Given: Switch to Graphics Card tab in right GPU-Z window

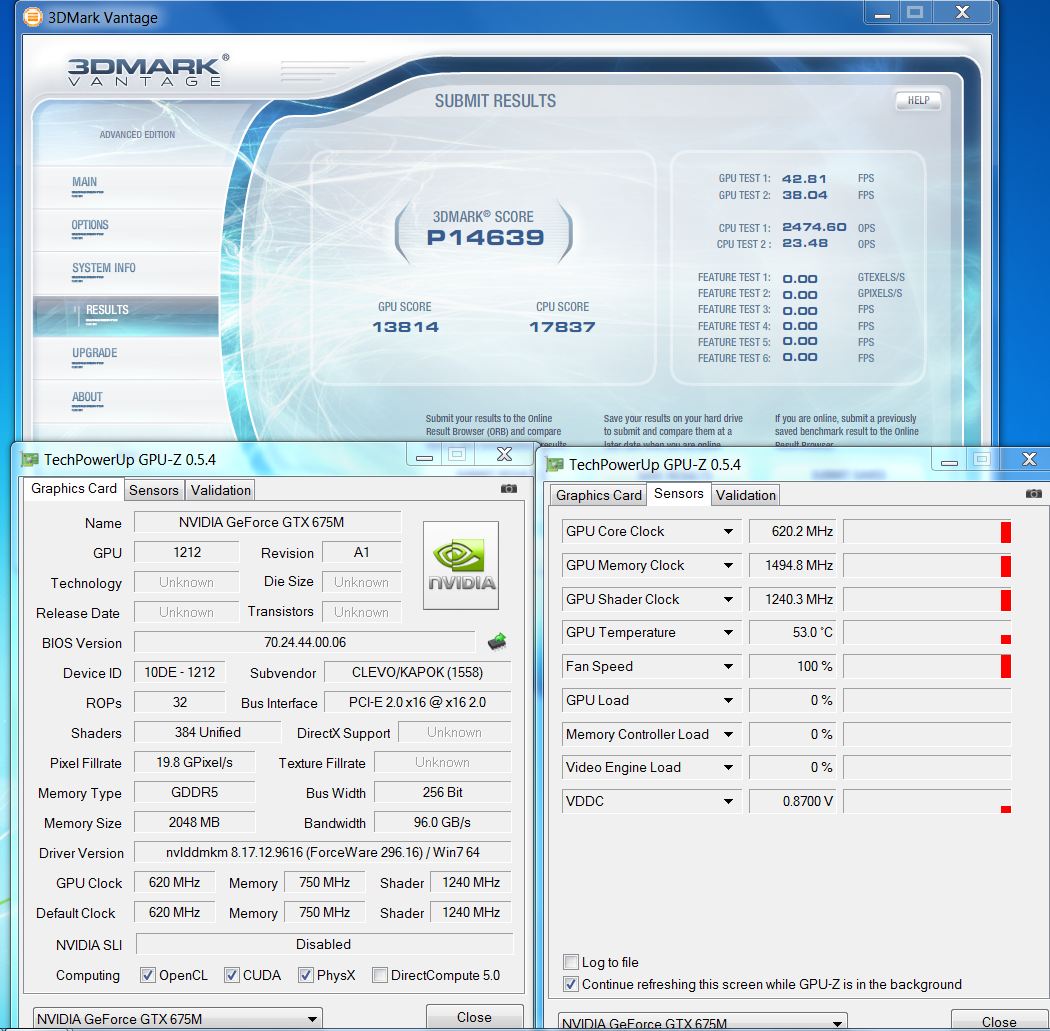Looking at the screenshot, I should point(599,495).
